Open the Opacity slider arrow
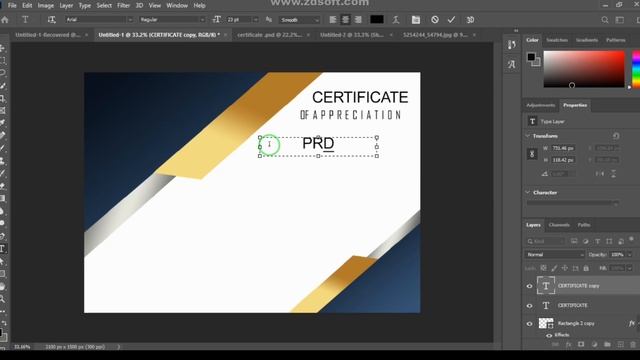 click(x=629, y=254)
